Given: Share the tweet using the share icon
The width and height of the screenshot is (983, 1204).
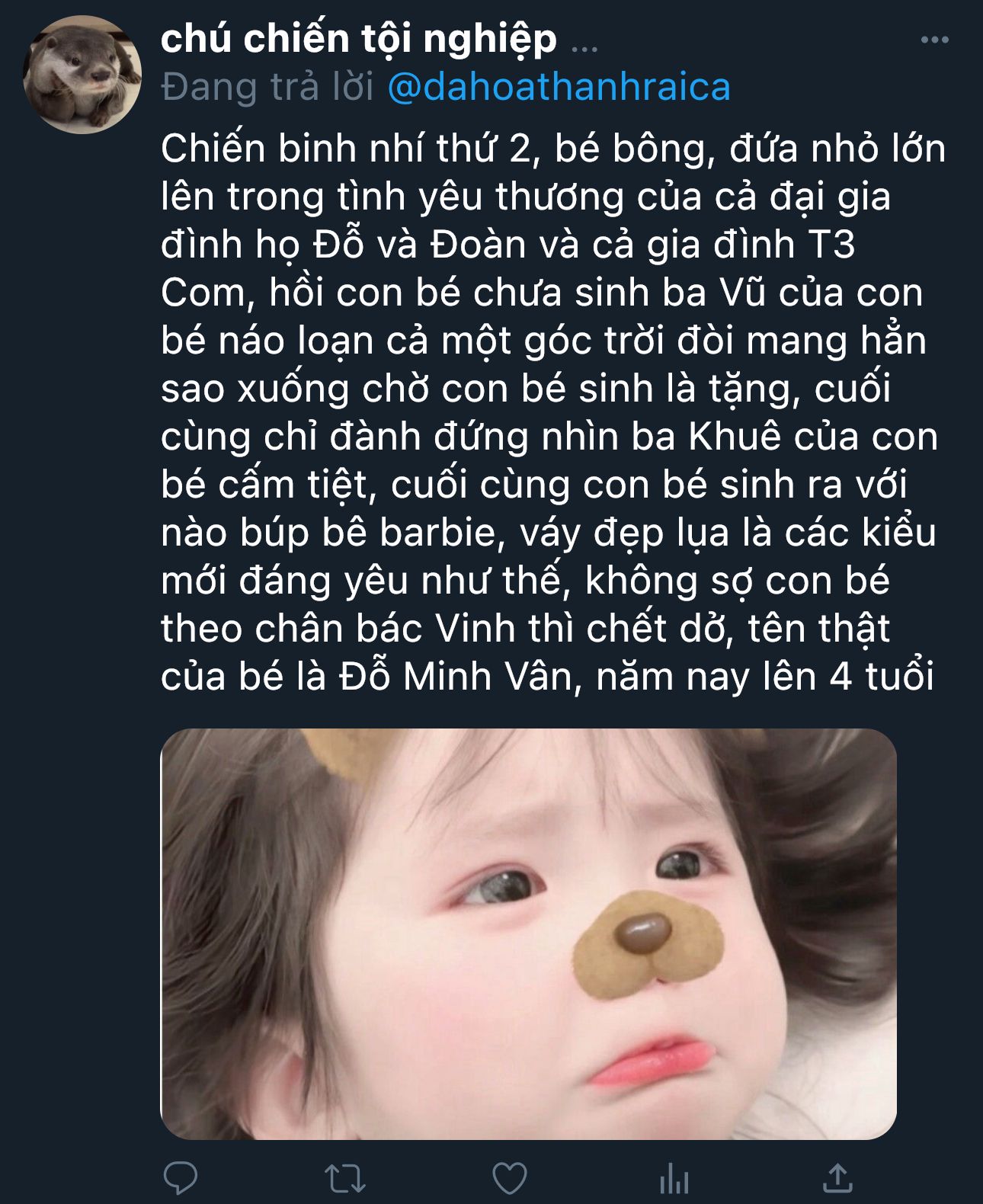Looking at the screenshot, I should [837, 1178].
